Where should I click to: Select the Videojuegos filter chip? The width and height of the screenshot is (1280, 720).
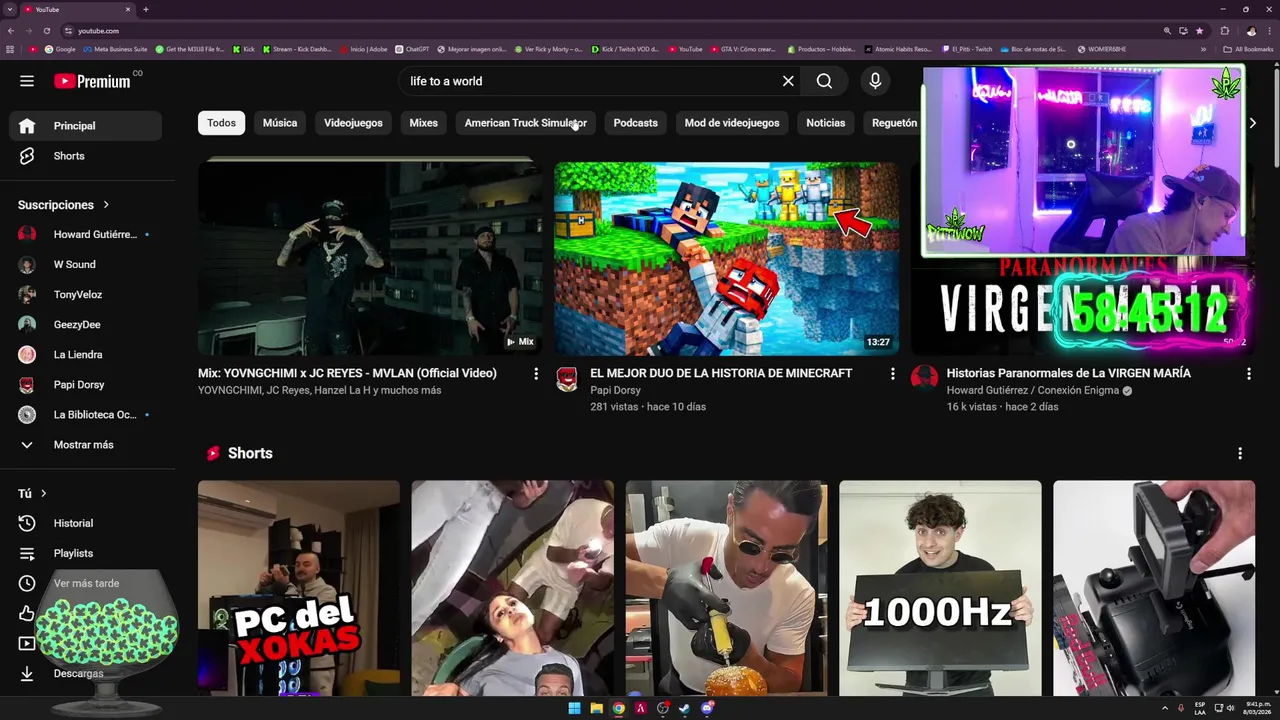coord(353,123)
